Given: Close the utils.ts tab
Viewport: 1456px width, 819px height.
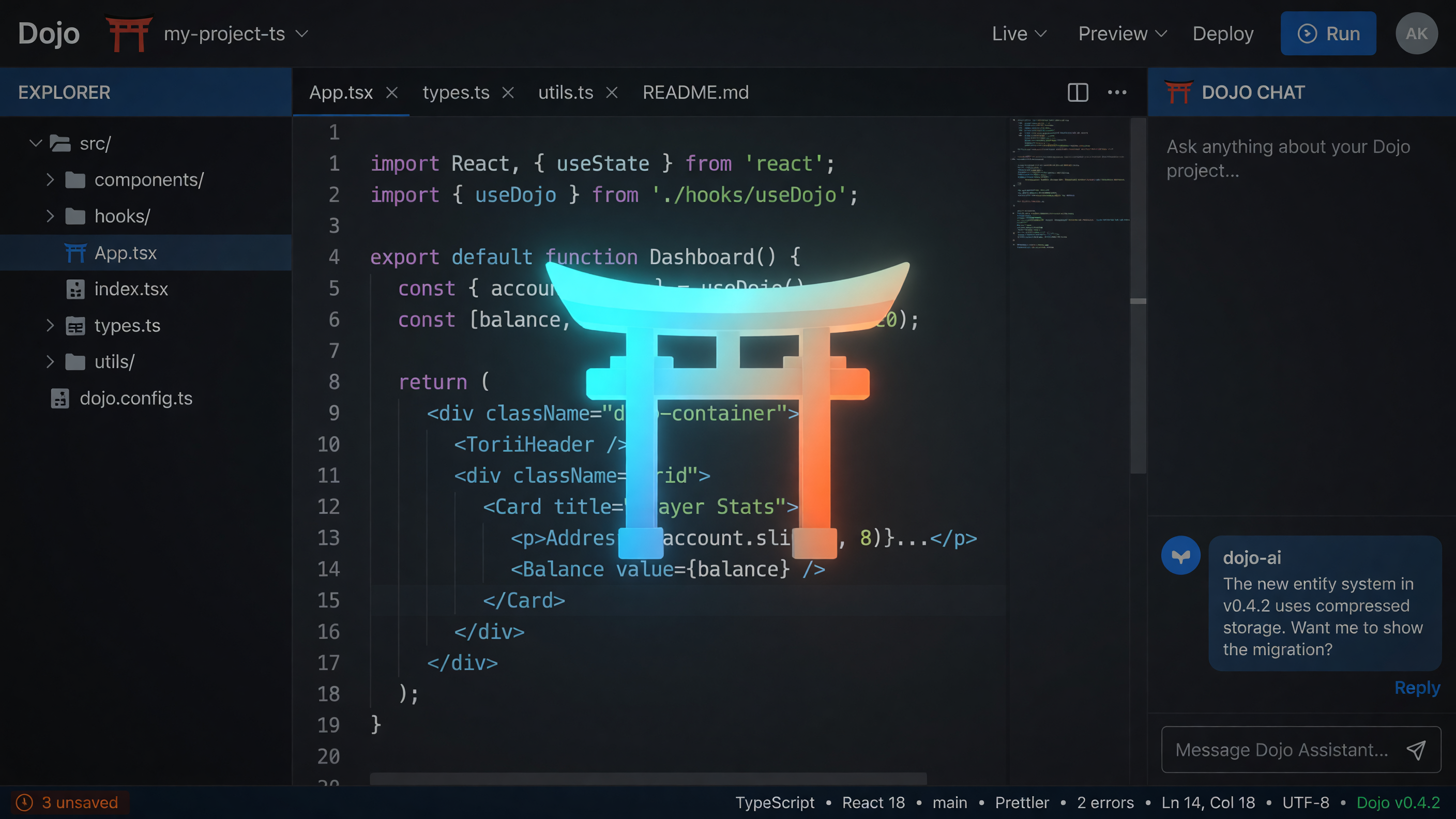Looking at the screenshot, I should [612, 92].
